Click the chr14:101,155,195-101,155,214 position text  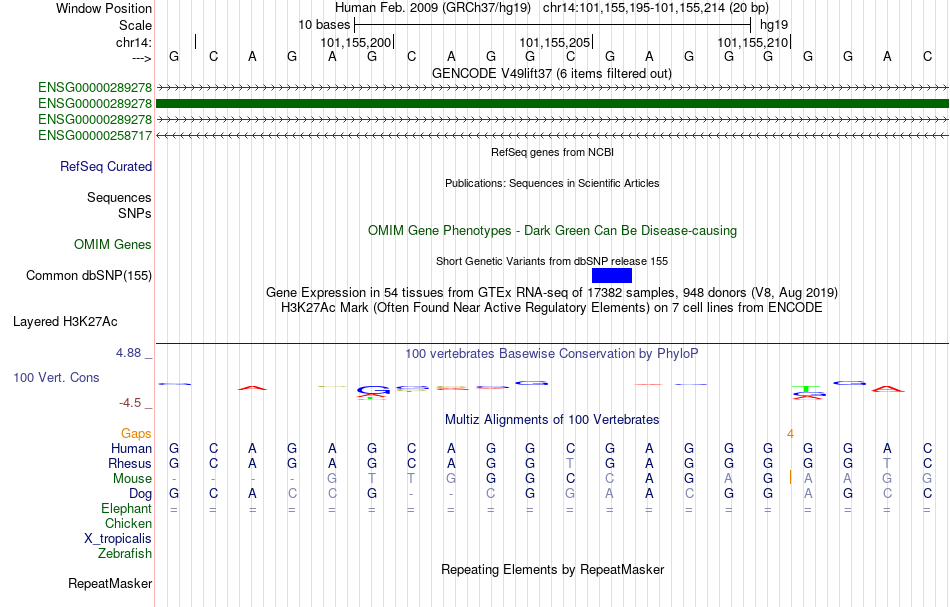(656, 8)
